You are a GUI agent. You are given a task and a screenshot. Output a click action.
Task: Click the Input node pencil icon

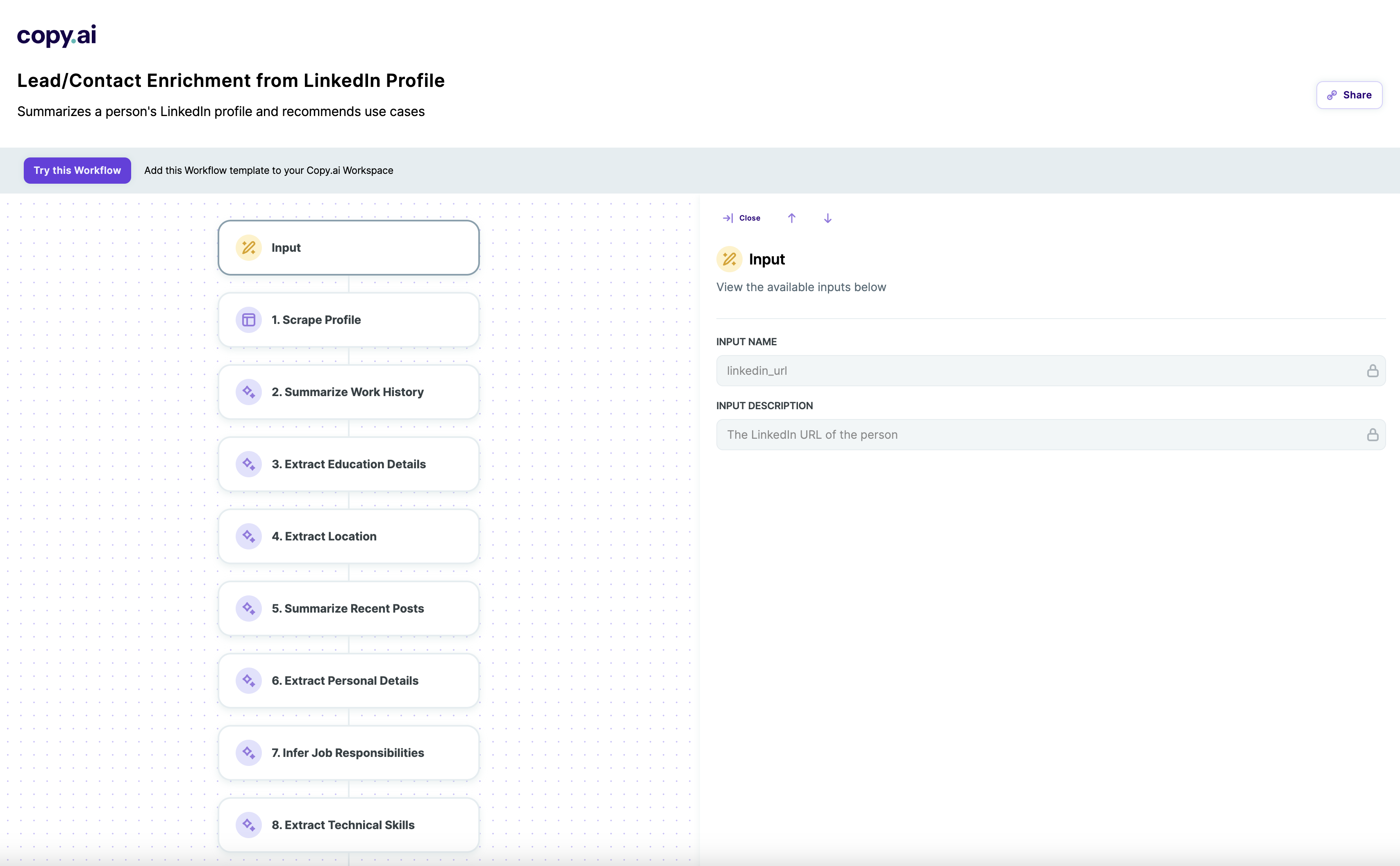(x=248, y=247)
